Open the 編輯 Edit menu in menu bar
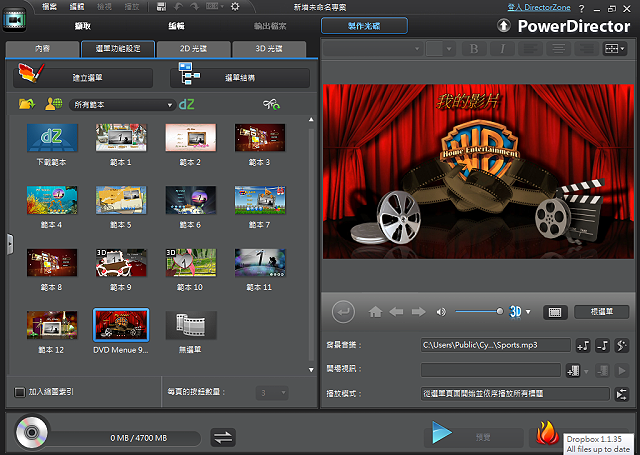 [x=77, y=7]
